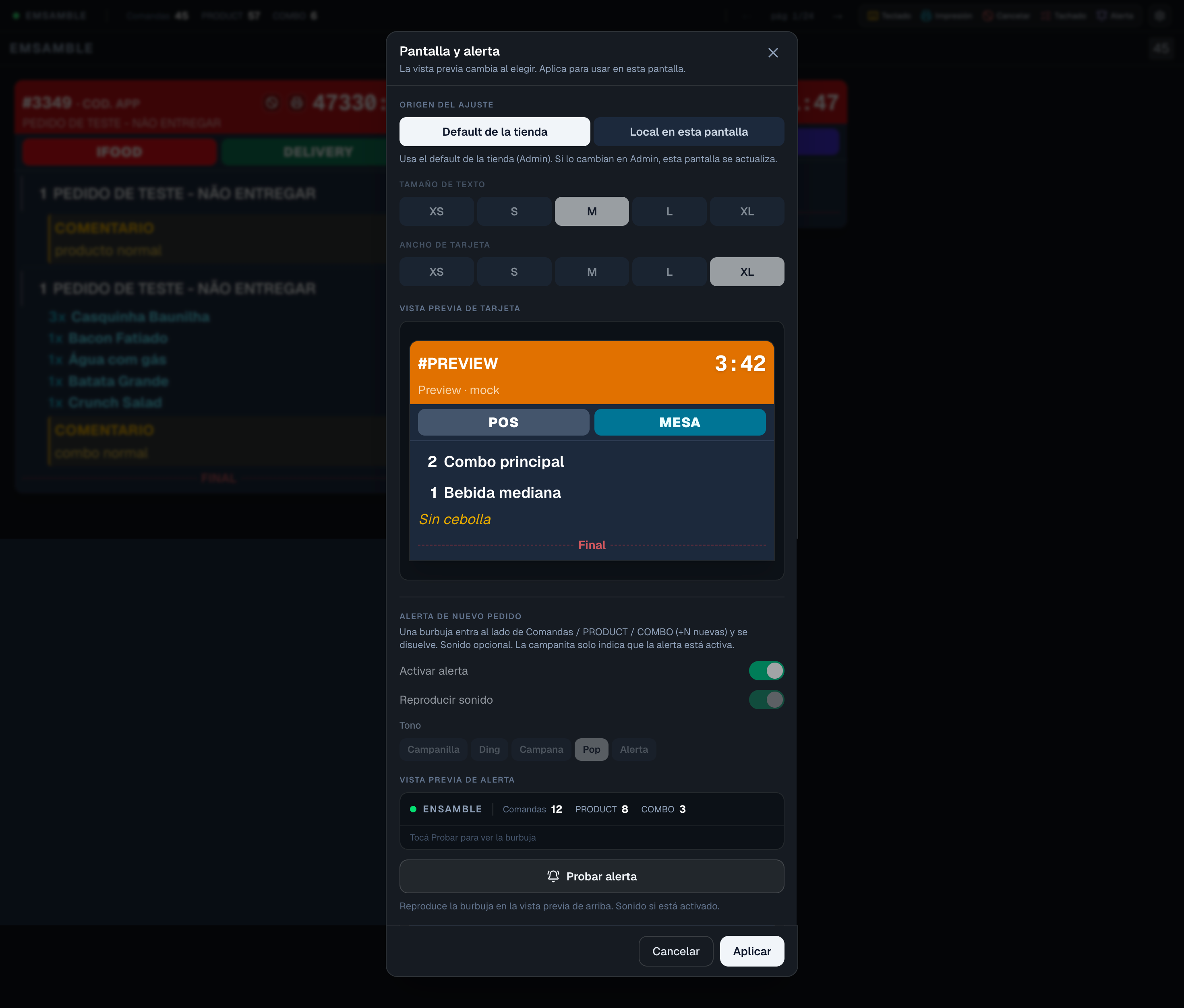Select XL card width
The height and width of the screenshot is (1008, 1184).
pos(747,272)
